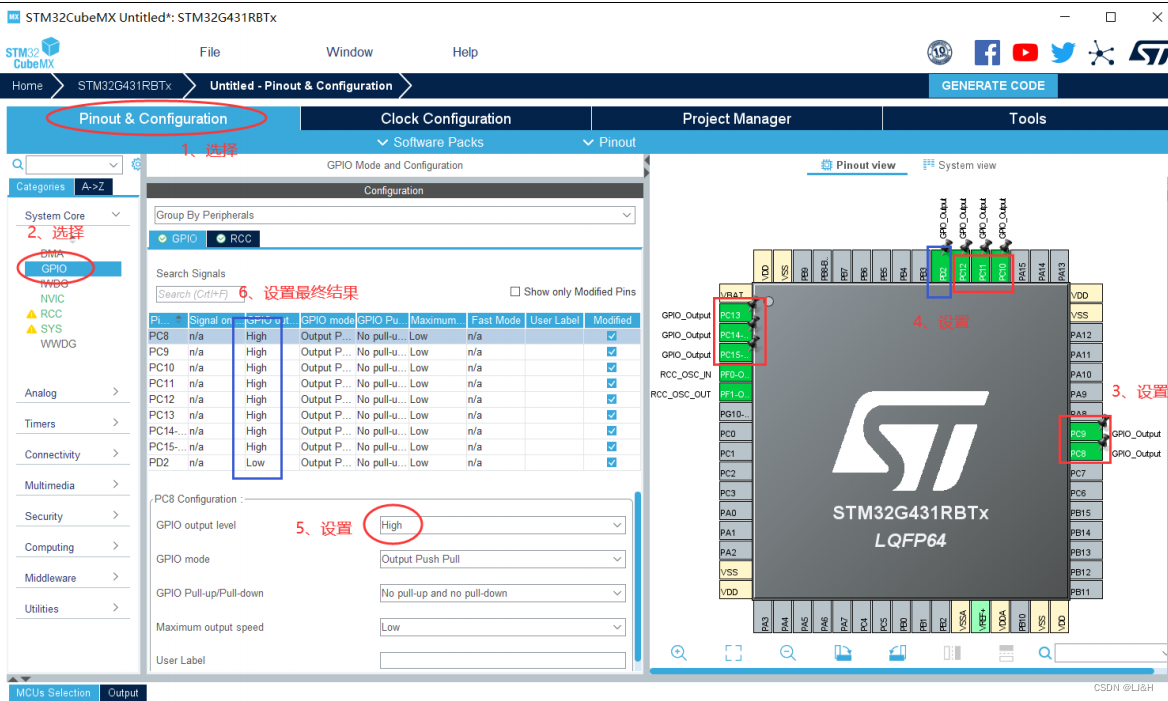
Task: Switch to System view in pinout panel
Action: pyautogui.click(x=959, y=165)
